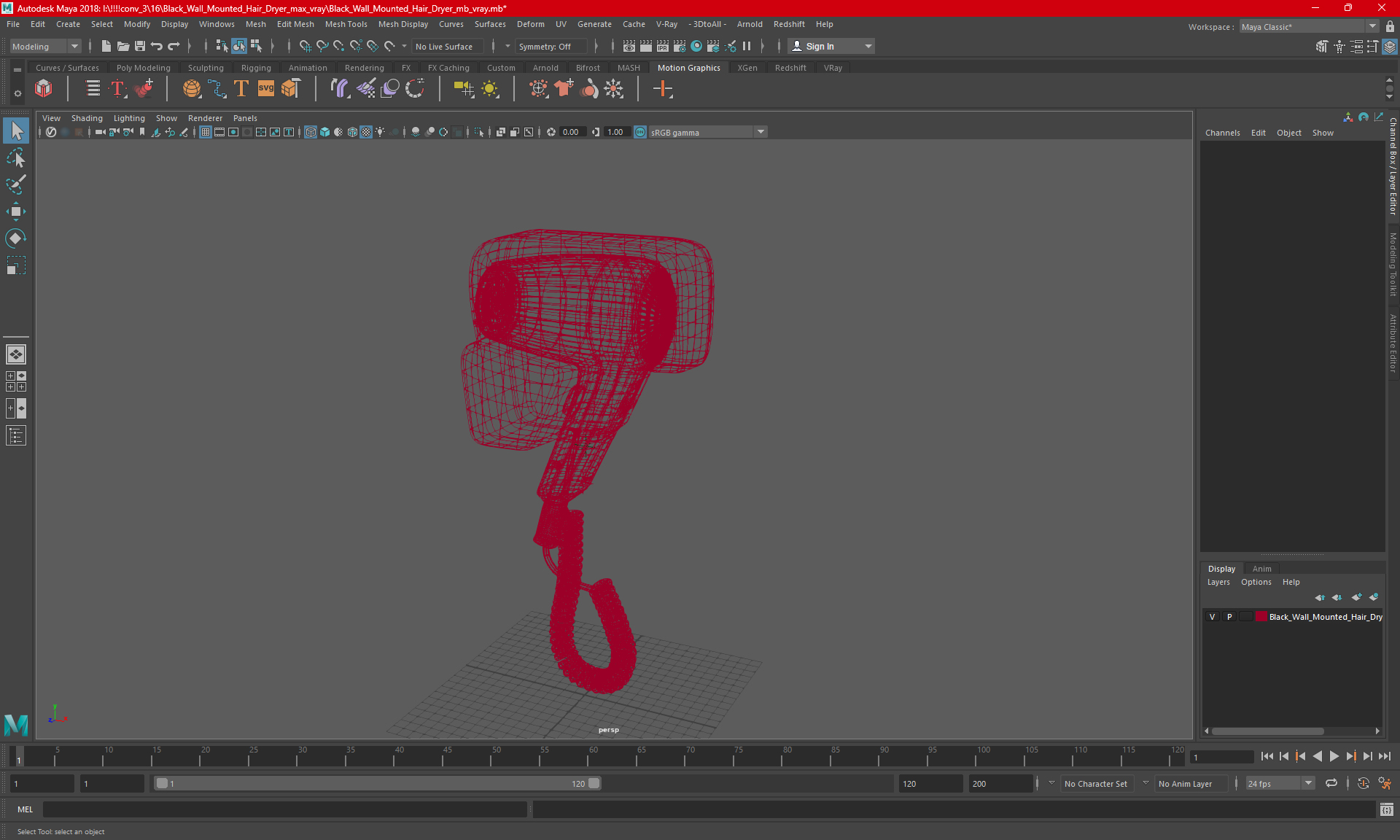Click the orange sphere shelf icon
This screenshot has width=1400, height=840.
191,89
